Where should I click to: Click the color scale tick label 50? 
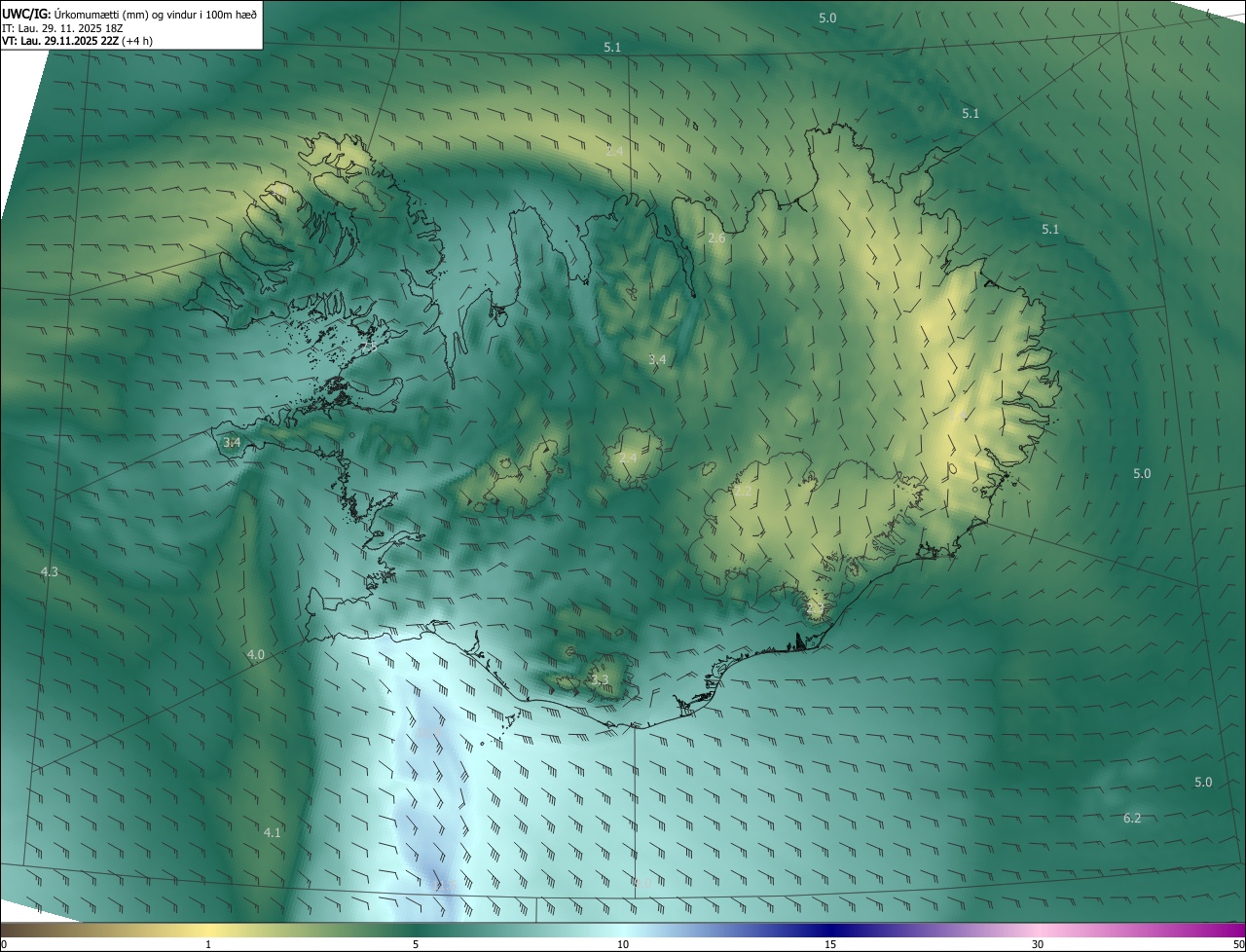1238,944
